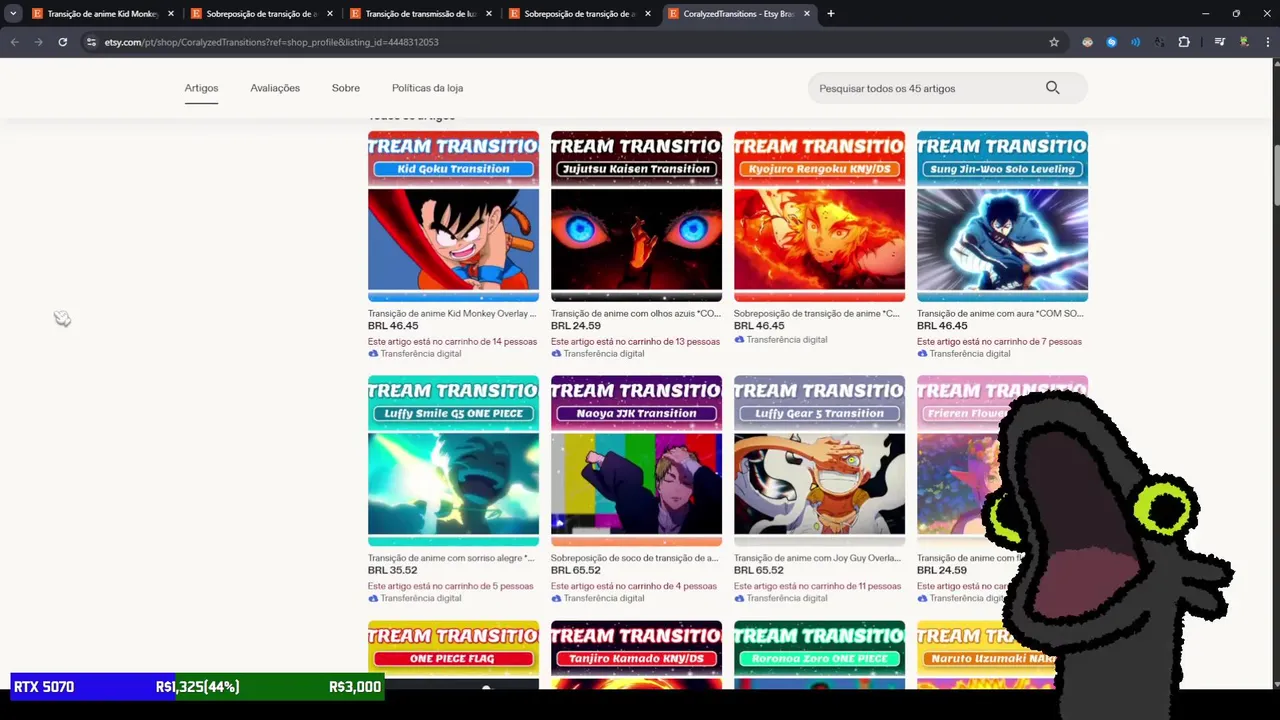Open the Sung Jin-Woo Solo Leveling thumbnail
Screen dimensions: 1280x720
click(1002, 216)
